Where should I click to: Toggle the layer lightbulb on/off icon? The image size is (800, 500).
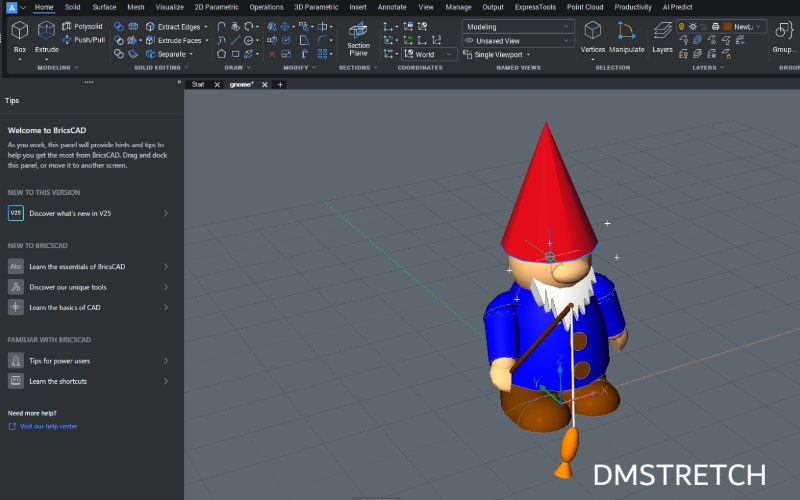(x=681, y=26)
